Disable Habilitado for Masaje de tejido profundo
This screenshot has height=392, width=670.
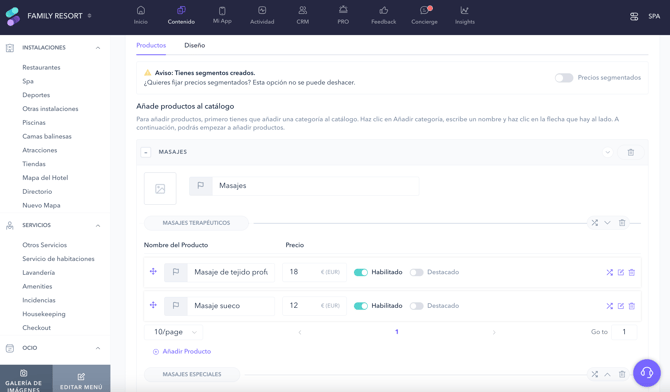[x=361, y=272]
